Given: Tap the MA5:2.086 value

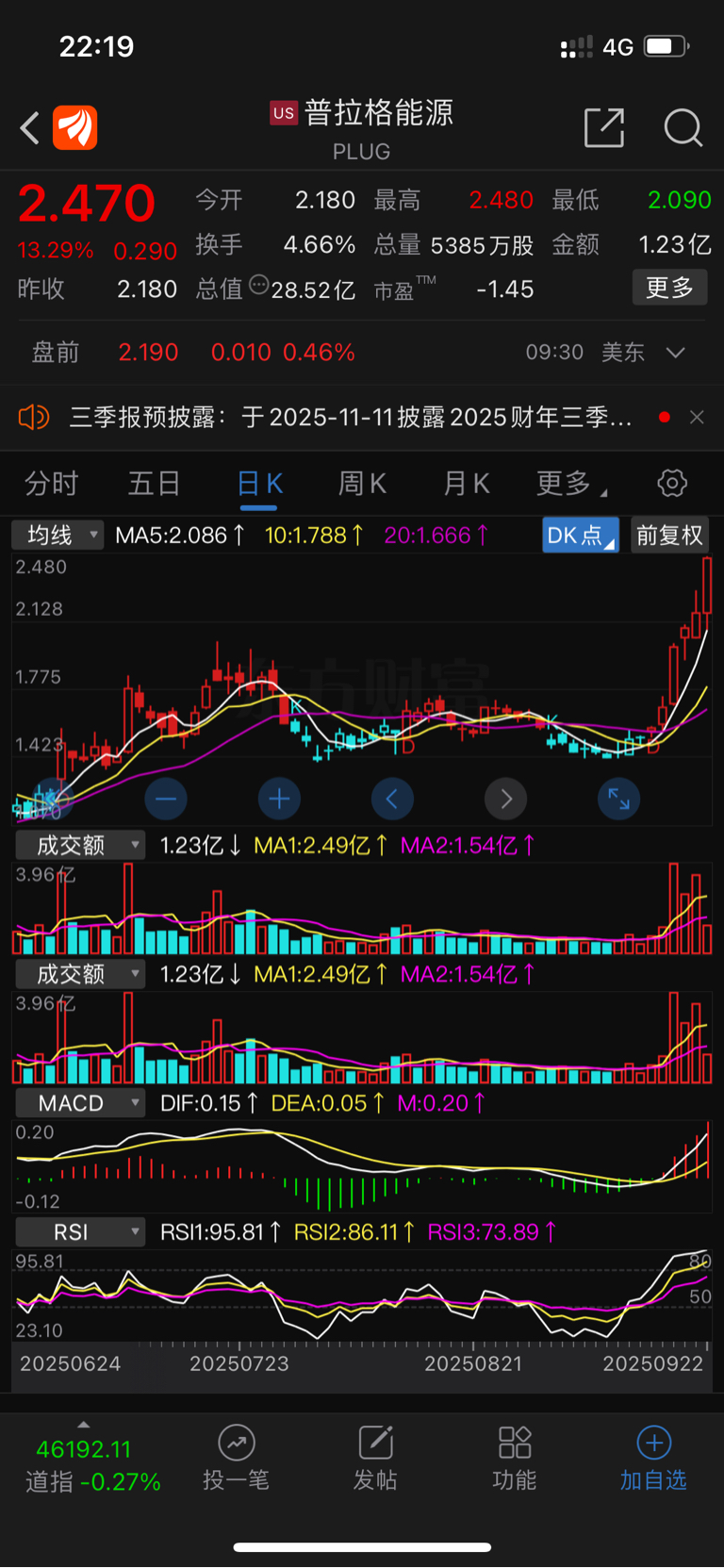Looking at the screenshot, I should pos(179,536).
